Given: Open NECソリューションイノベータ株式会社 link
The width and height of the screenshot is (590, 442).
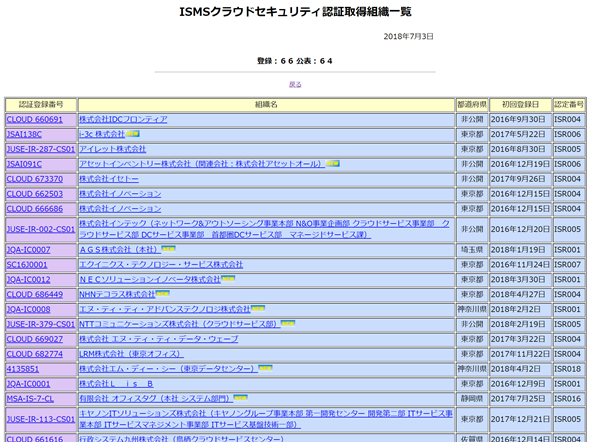Looking at the screenshot, I should point(150,279).
